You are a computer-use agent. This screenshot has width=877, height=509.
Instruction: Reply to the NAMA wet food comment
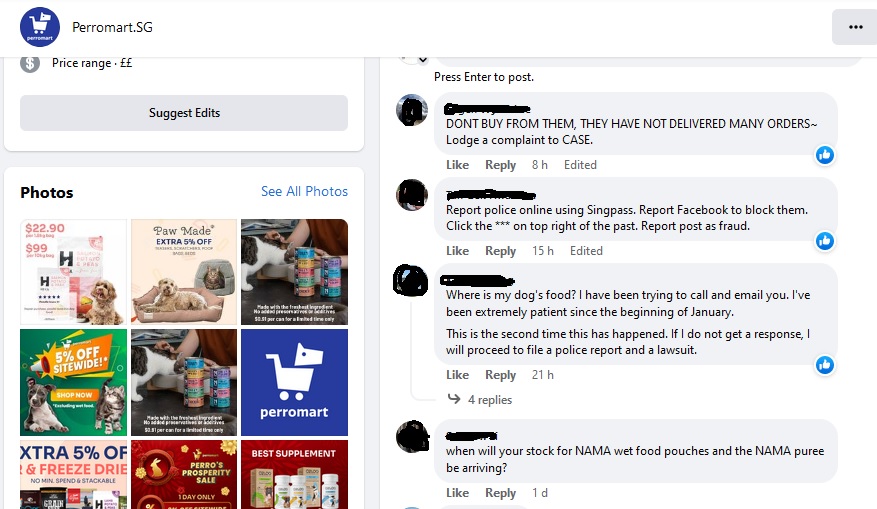point(500,493)
